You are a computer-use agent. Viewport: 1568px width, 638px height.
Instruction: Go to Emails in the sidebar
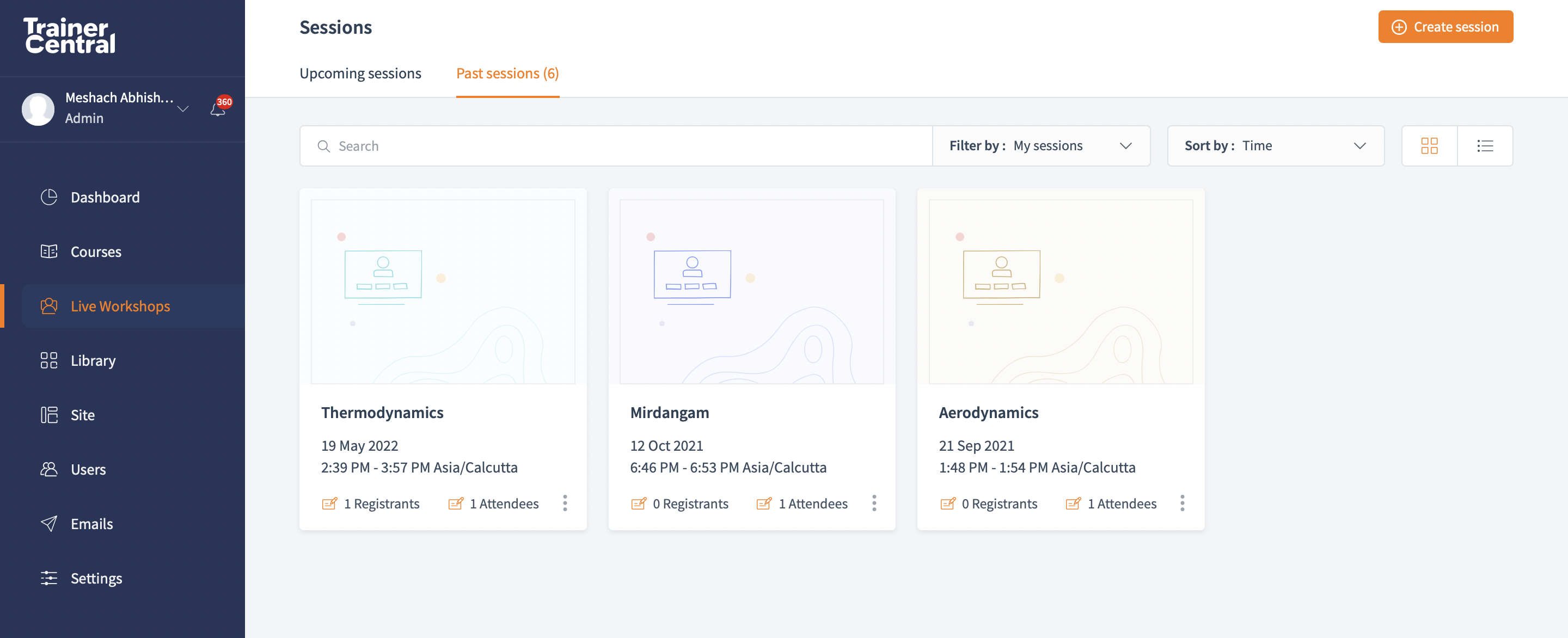(92, 524)
